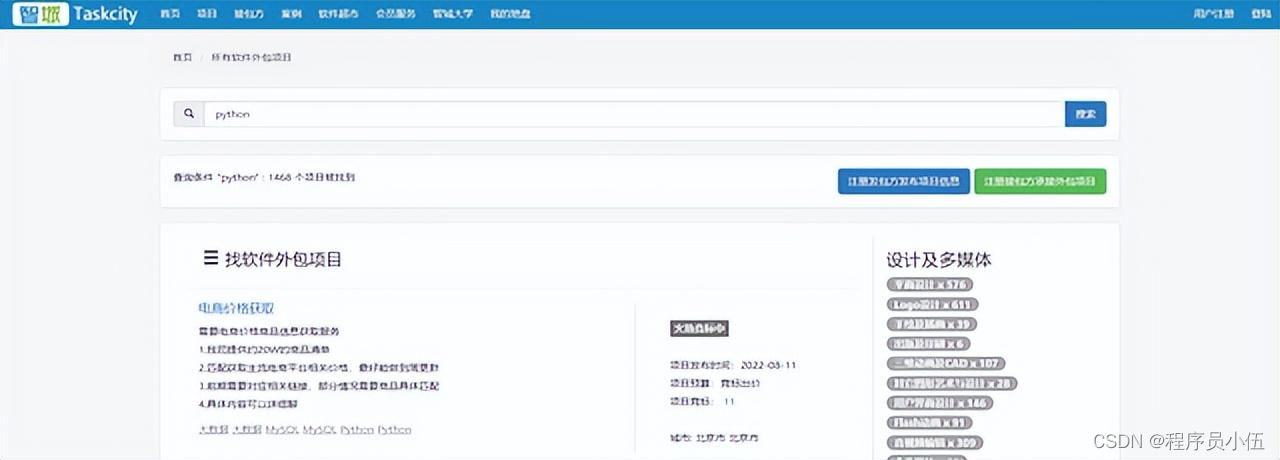
Task: Select the category tag with count 146
Action: pos(939,403)
